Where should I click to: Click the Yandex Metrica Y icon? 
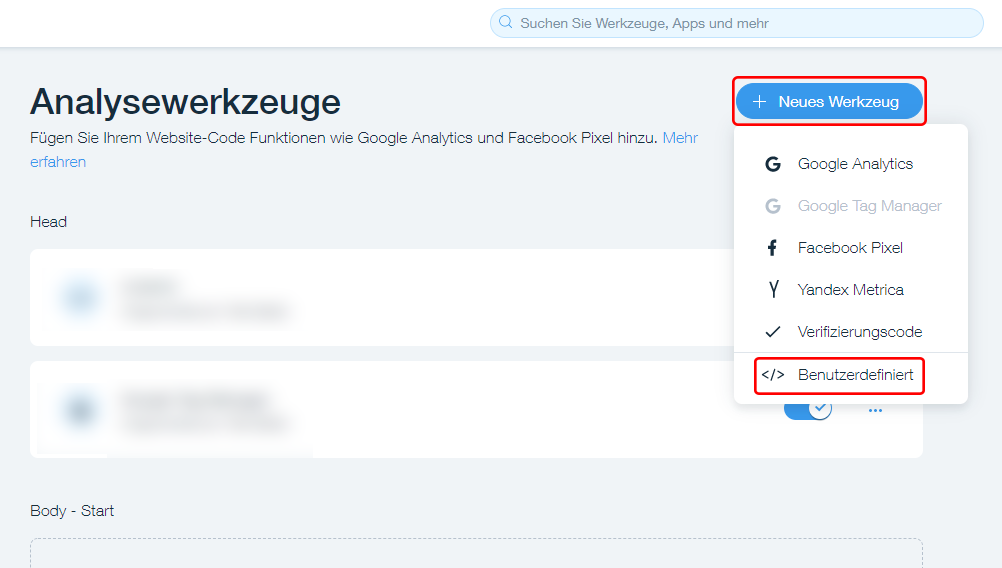click(773, 289)
